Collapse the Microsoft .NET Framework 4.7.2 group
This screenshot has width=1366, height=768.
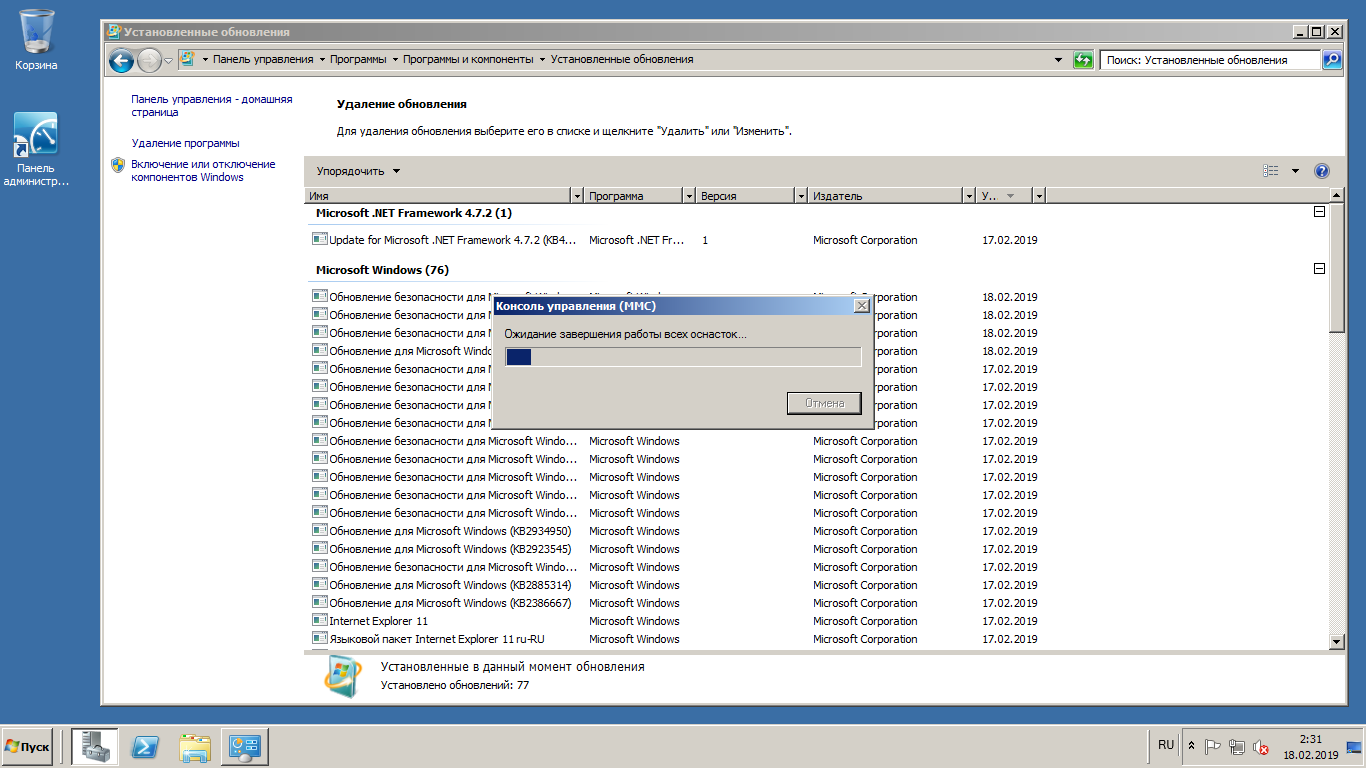(1319, 212)
